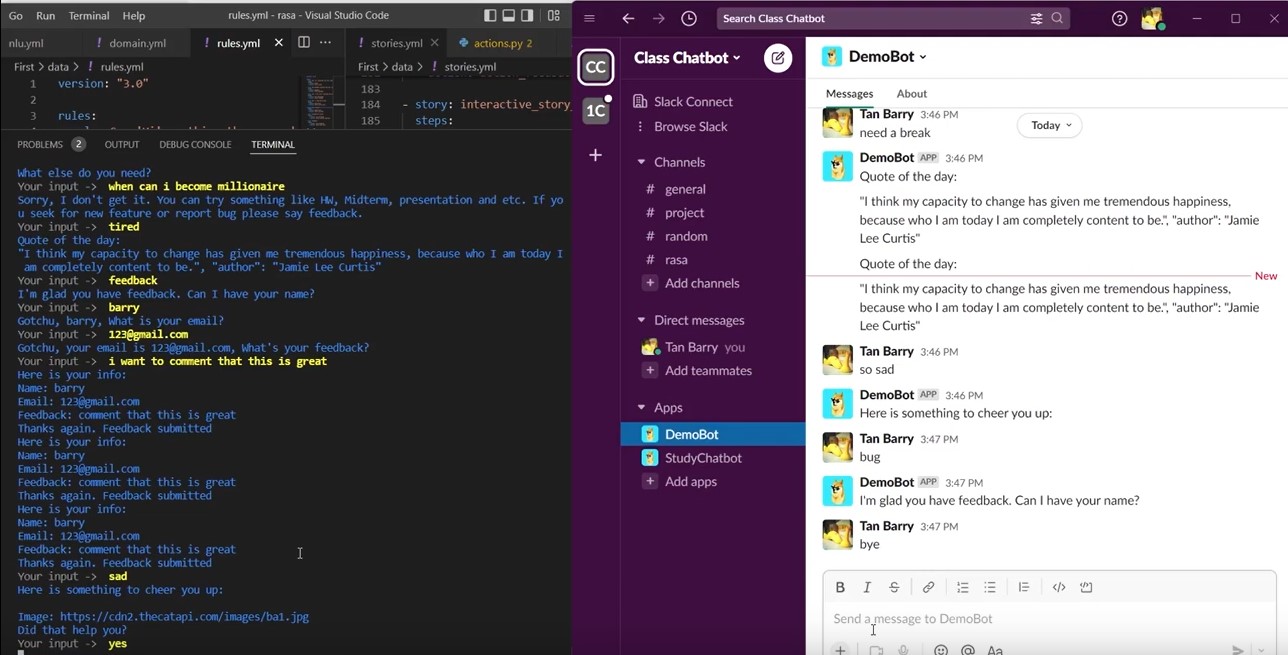Open the StudyChatbot app conversation
This screenshot has height=655, width=1288.
point(703,458)
